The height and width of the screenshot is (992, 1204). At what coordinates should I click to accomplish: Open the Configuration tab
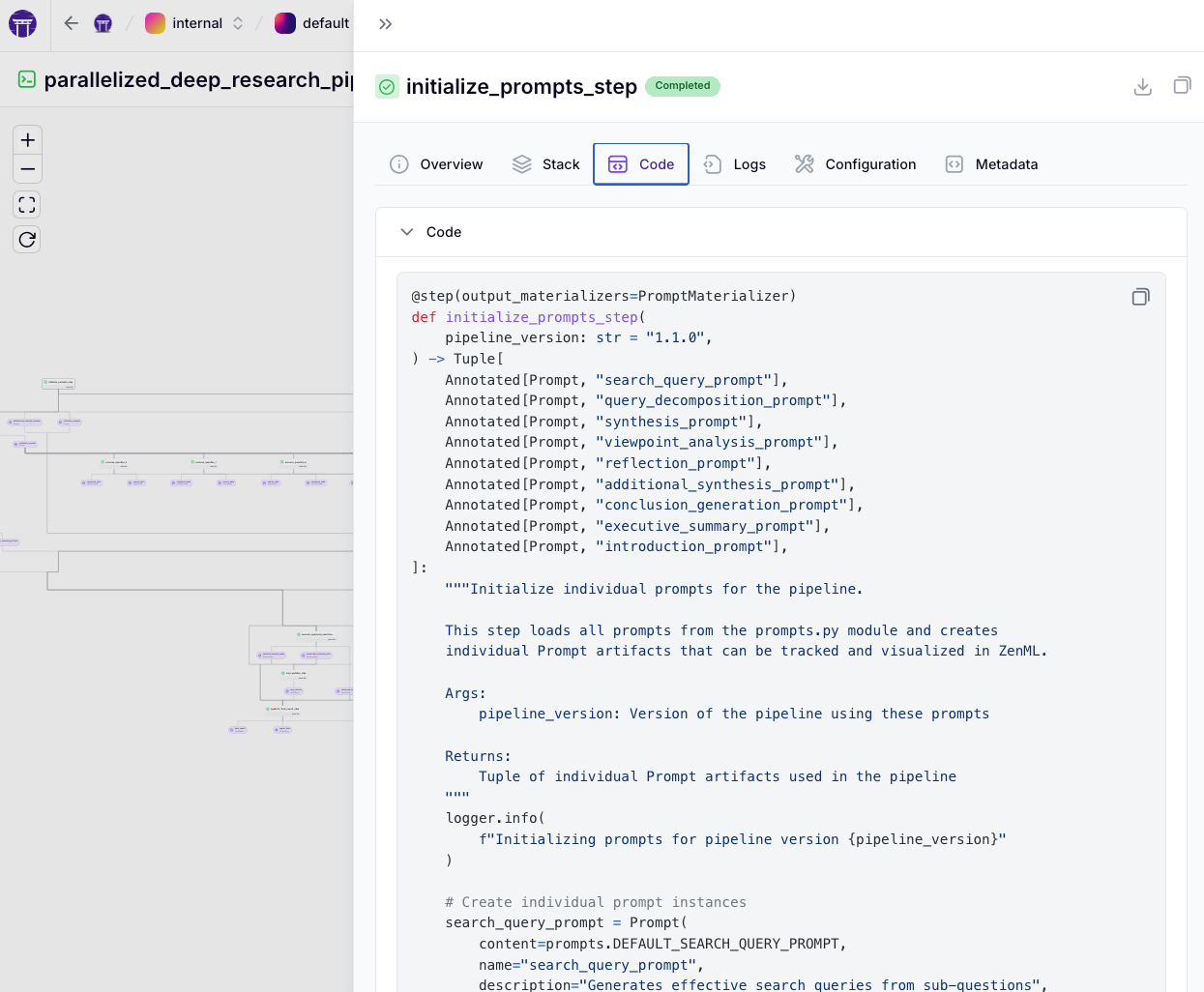point(856,164)
